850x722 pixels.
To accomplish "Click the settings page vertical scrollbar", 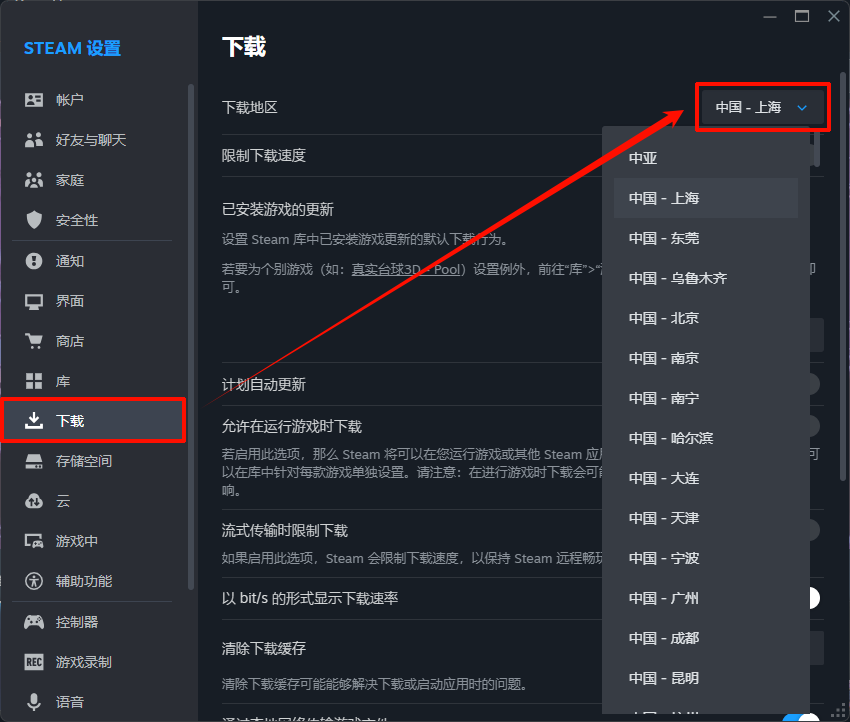I will pyautogui.click(x=842, y=276).
